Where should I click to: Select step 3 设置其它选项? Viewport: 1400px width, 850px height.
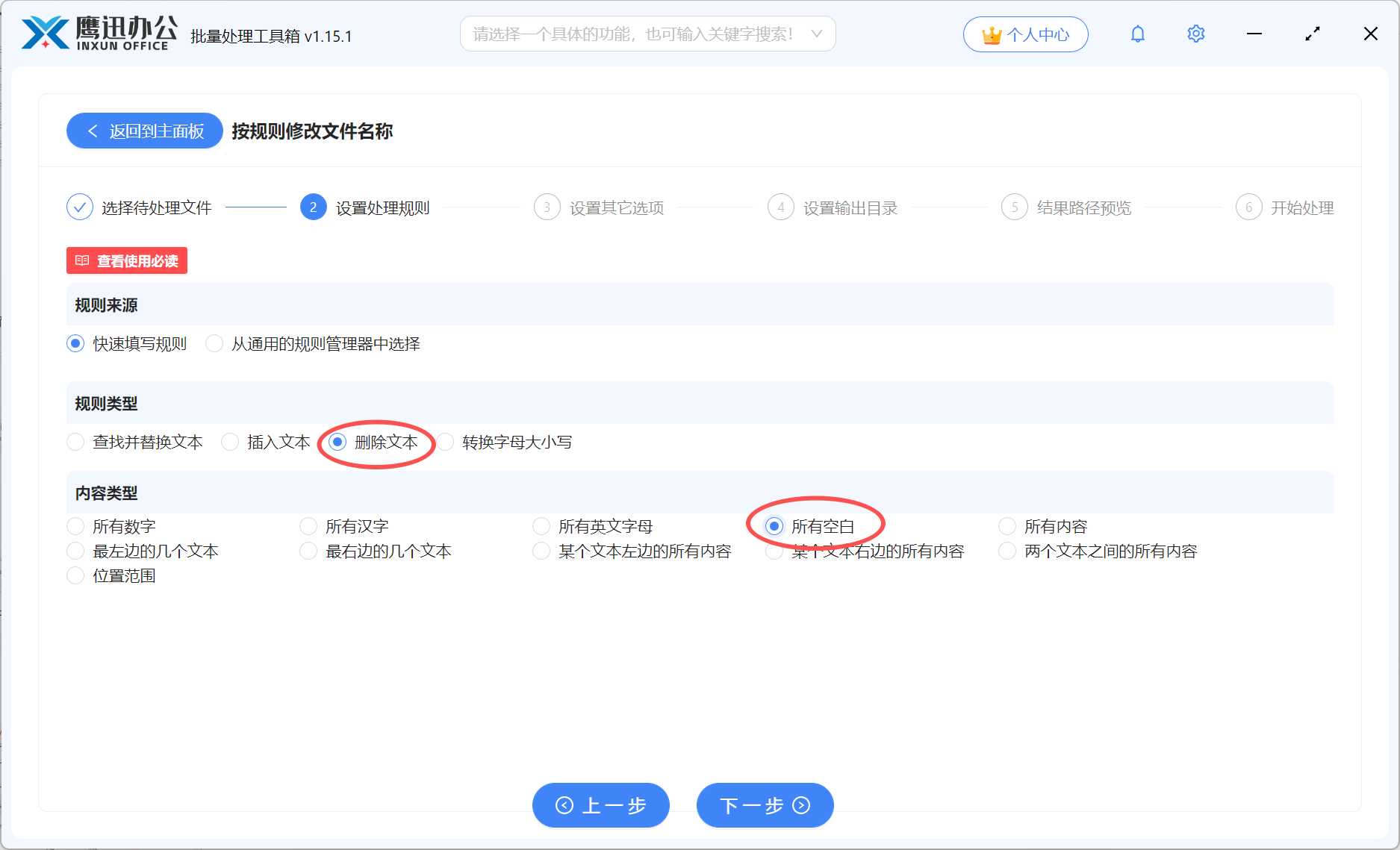(x=599, y=207)
